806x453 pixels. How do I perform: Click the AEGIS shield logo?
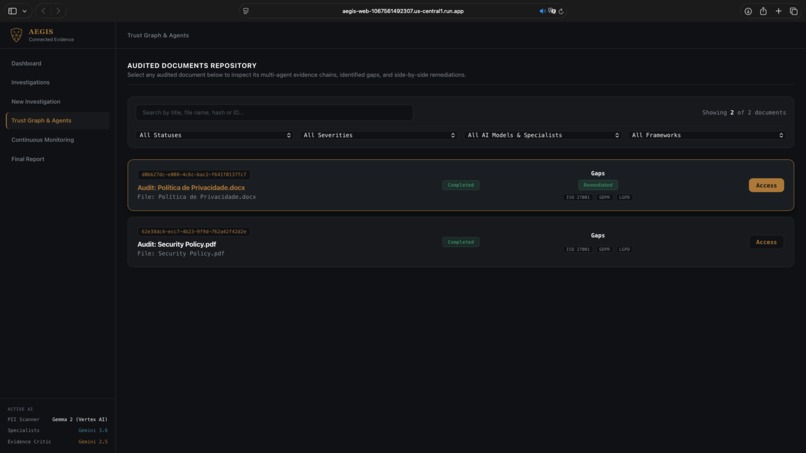pos(16,35)
